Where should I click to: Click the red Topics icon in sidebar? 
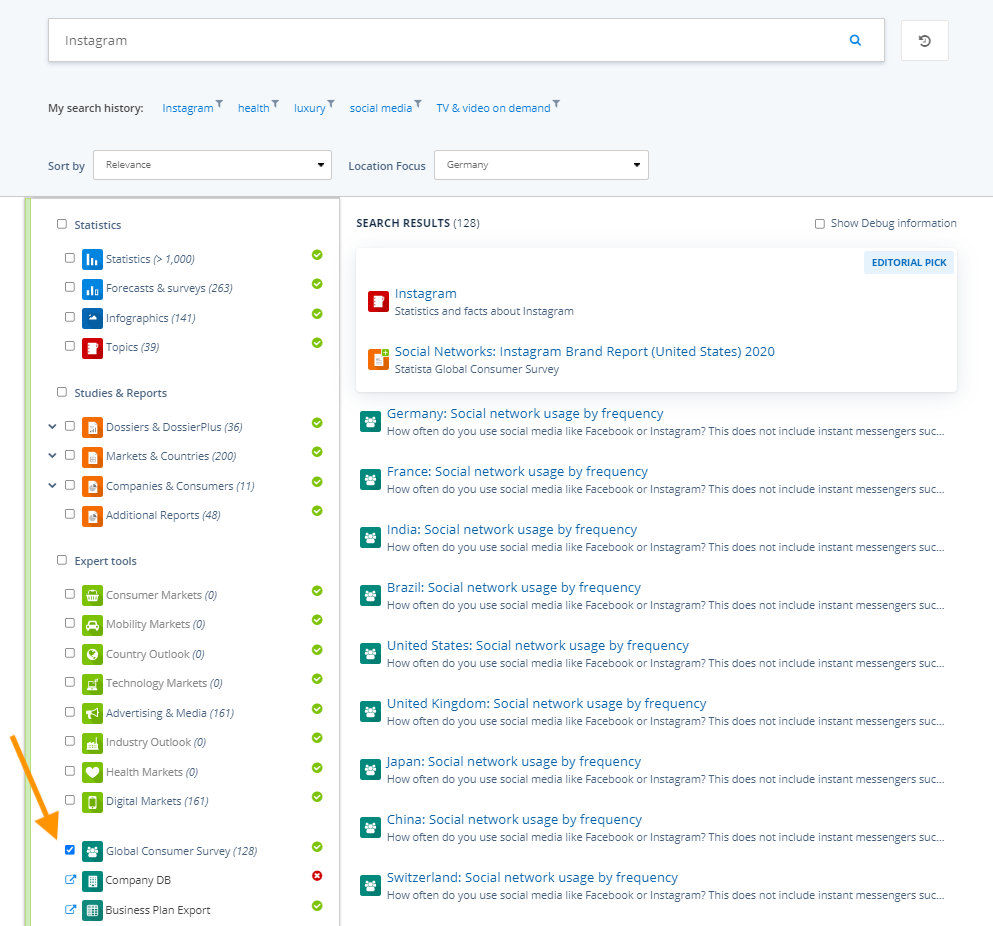pos(92,348)
